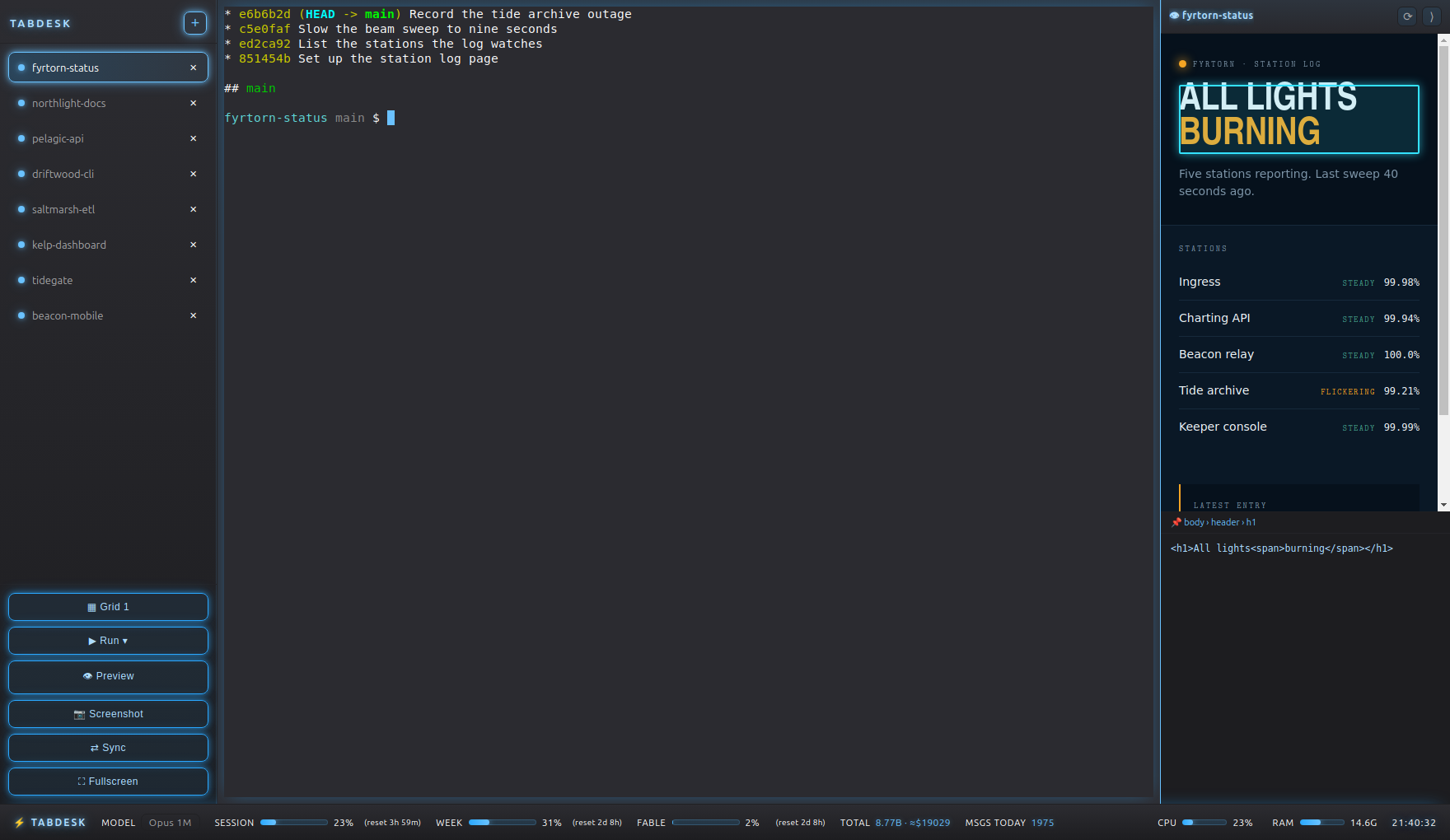1450x840 pixels.
Task: Toggle the Preview panel button
Action: coord(108,676)
